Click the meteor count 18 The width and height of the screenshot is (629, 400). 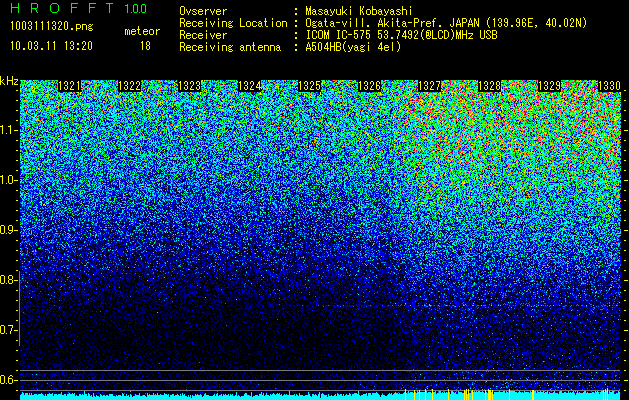pos(145,46)
